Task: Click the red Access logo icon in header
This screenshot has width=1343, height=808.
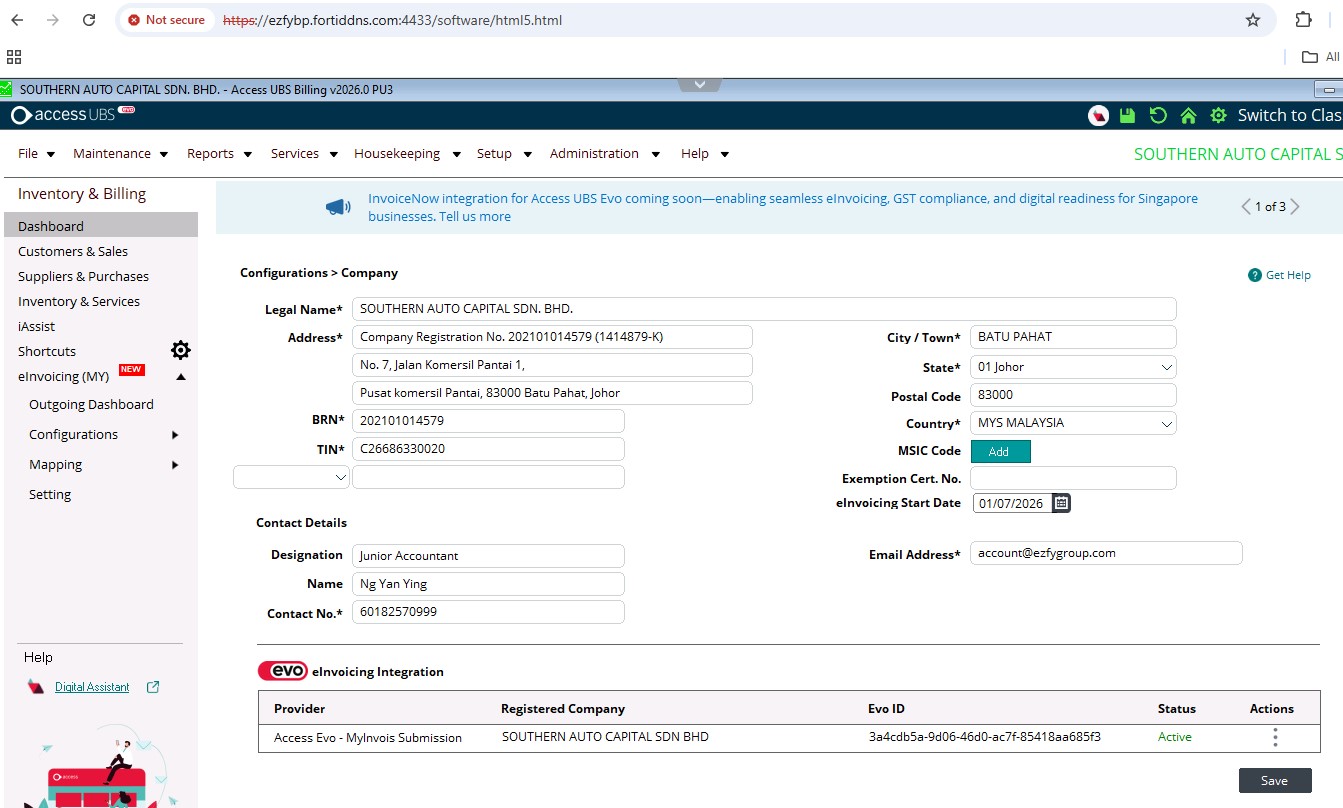Action: tap(1098, 115)
